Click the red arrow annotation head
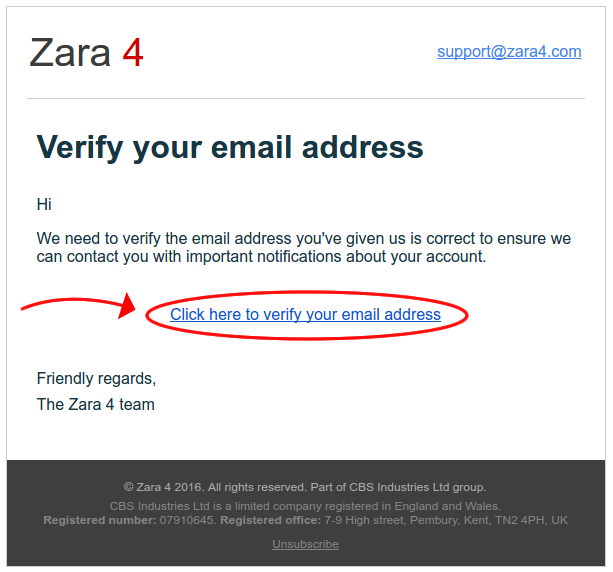 coord(127,305)
